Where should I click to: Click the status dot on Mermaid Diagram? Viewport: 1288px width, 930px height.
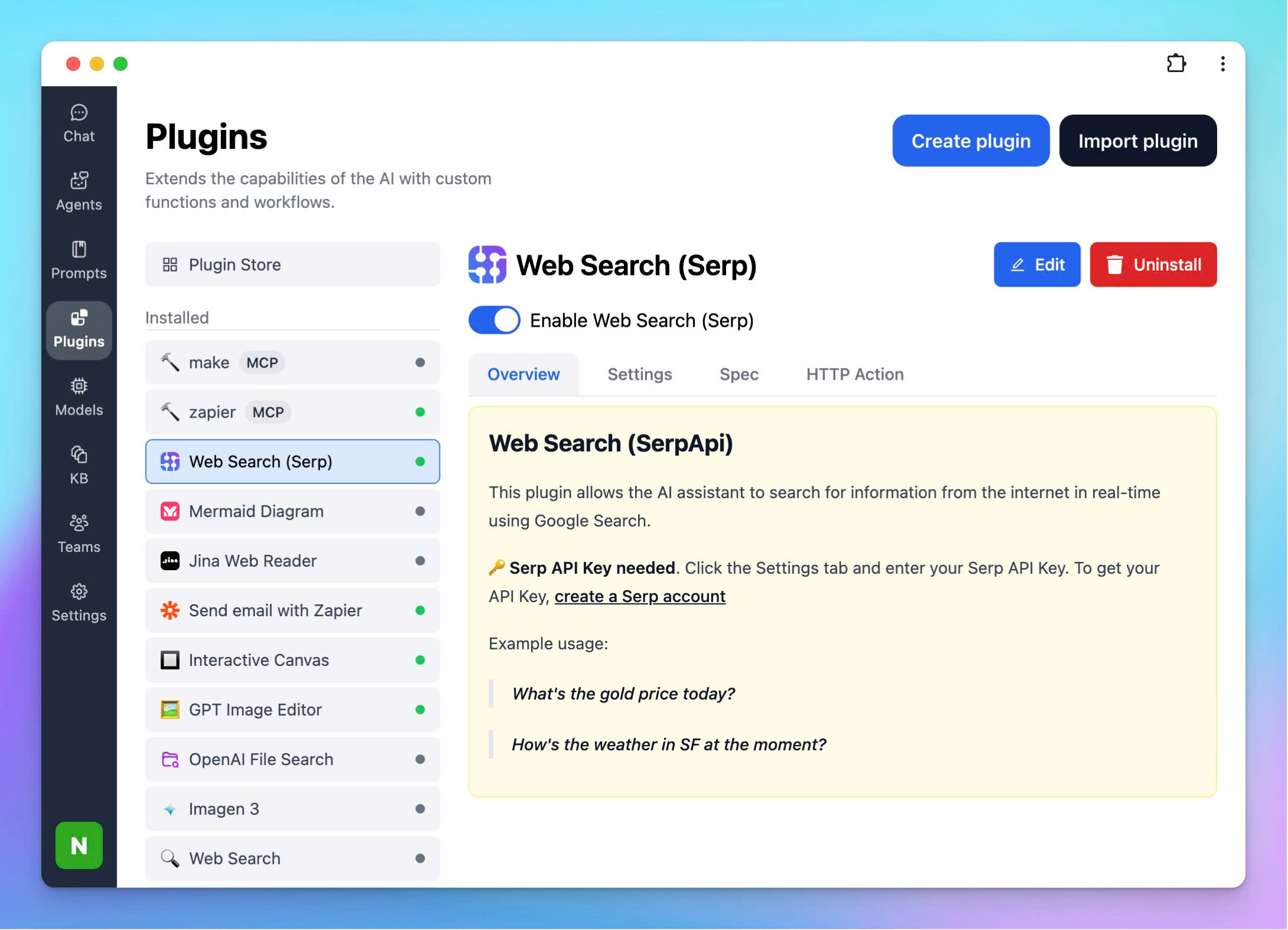coord(420,511)
